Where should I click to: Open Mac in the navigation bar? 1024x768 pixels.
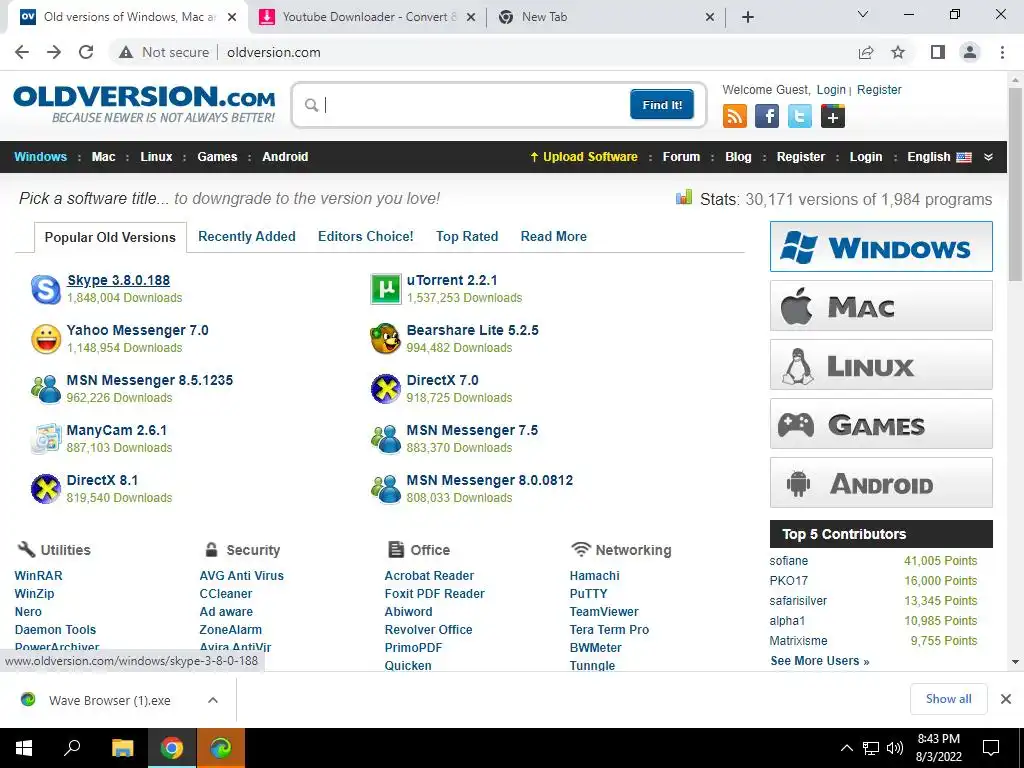tap(103, 157)
